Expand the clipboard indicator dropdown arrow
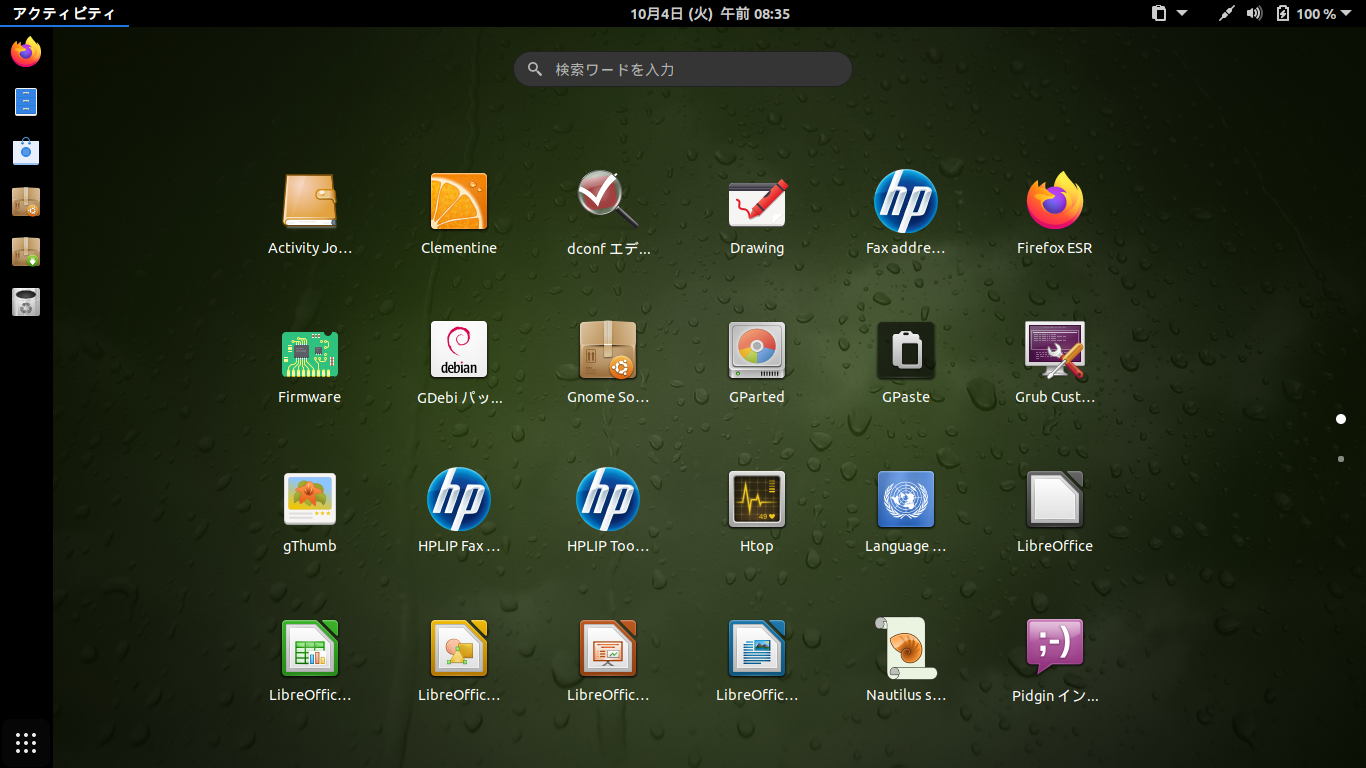The width and height of the screenshot is (1366, 768). tap(1182, 13)
